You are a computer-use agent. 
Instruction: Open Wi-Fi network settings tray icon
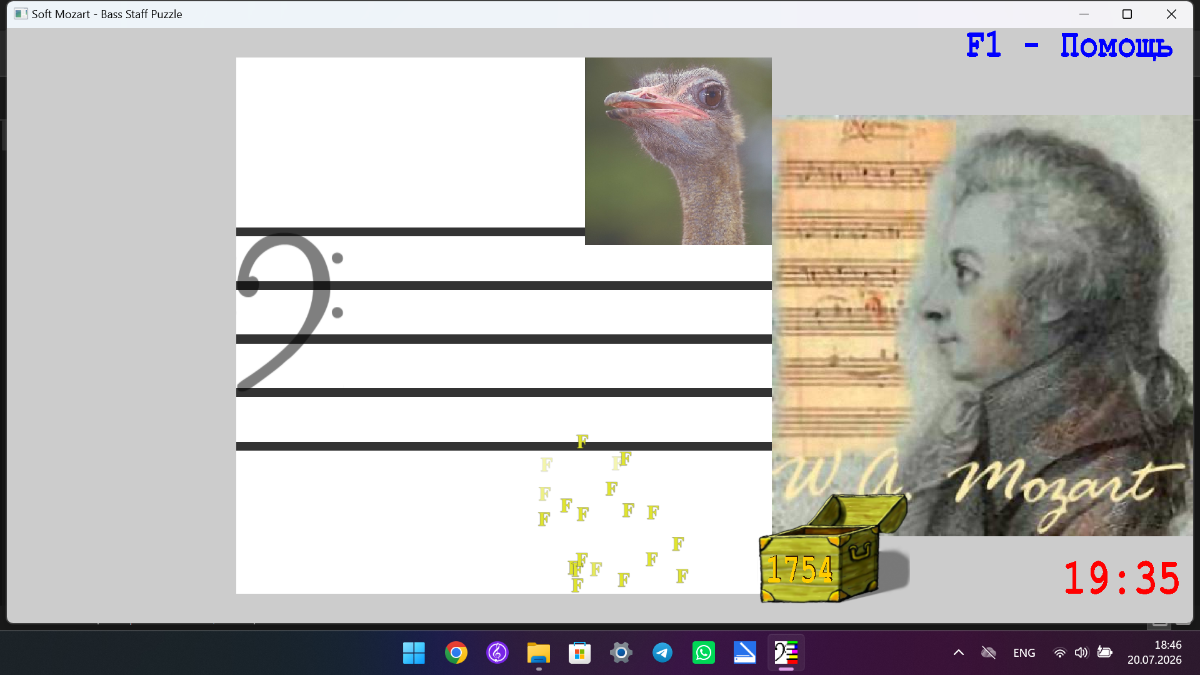(x=1059, y=653)
